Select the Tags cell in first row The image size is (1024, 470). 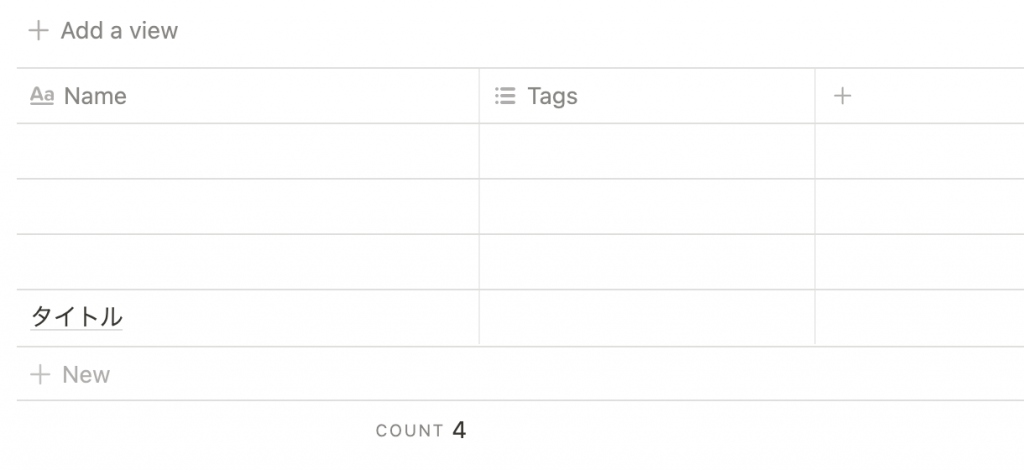647,151
